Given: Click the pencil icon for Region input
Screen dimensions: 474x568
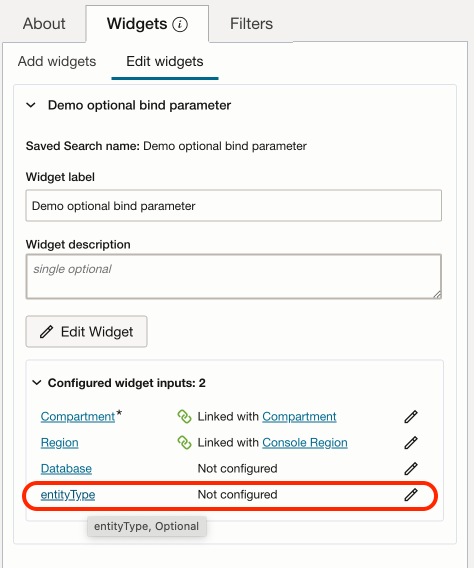Looking at the screenshot, I should tap(411, 443).
